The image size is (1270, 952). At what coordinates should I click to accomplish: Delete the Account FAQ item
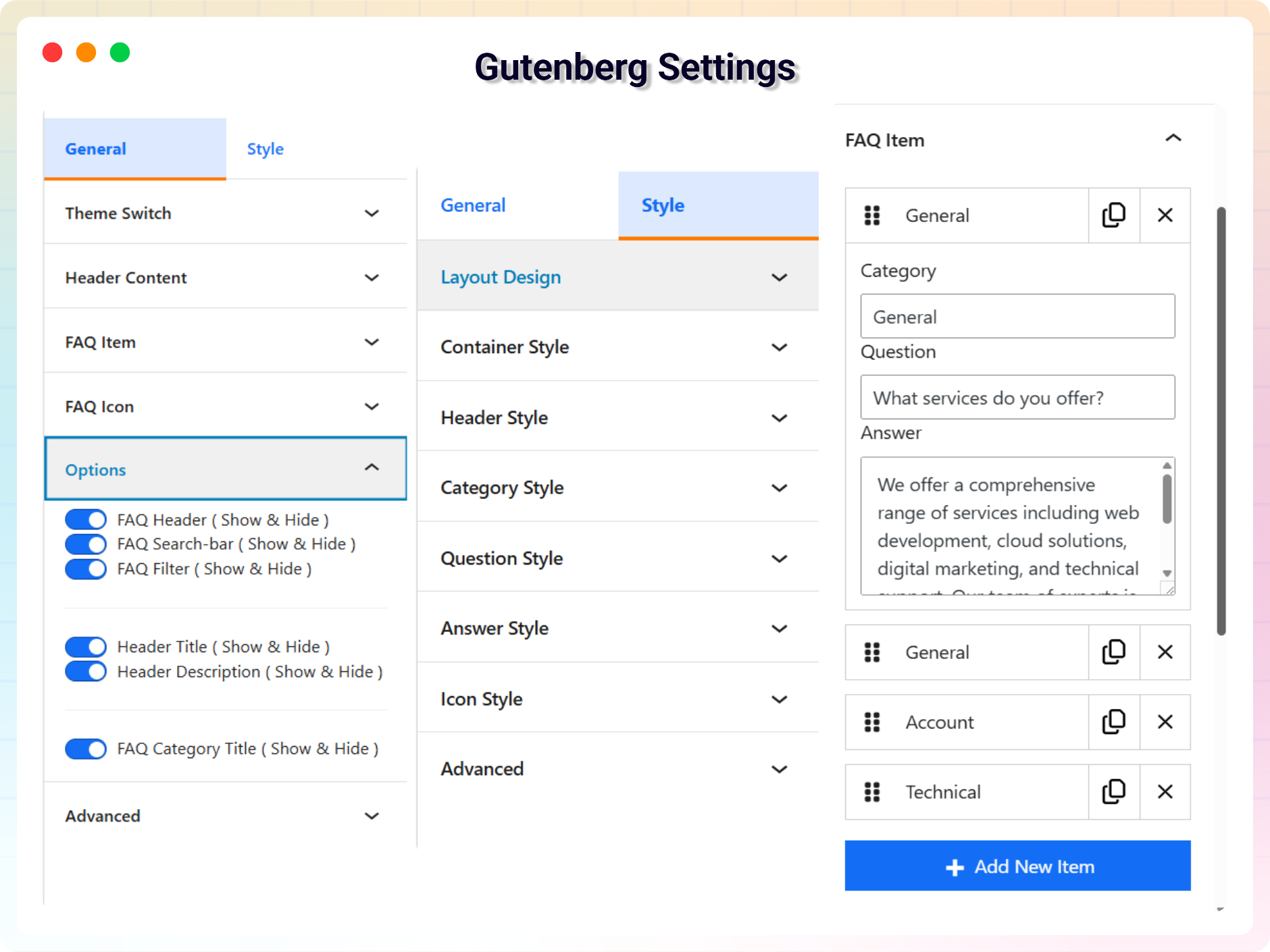(x=1165, y=722)
